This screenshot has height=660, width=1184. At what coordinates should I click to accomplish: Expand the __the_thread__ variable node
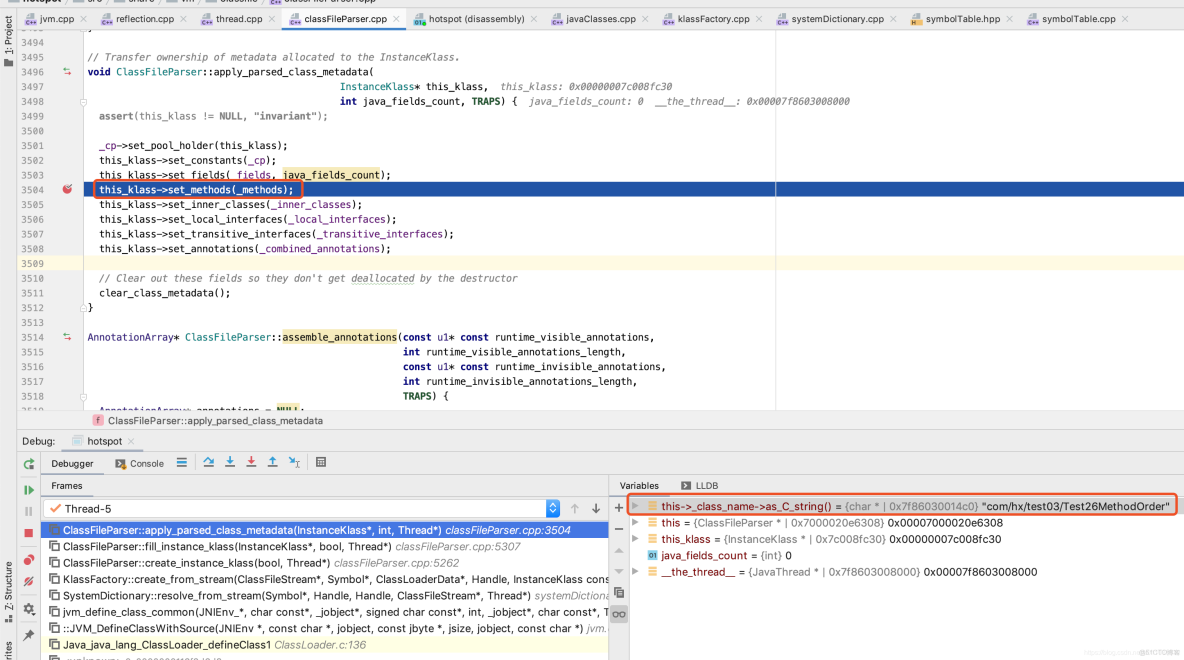[636, 572]
